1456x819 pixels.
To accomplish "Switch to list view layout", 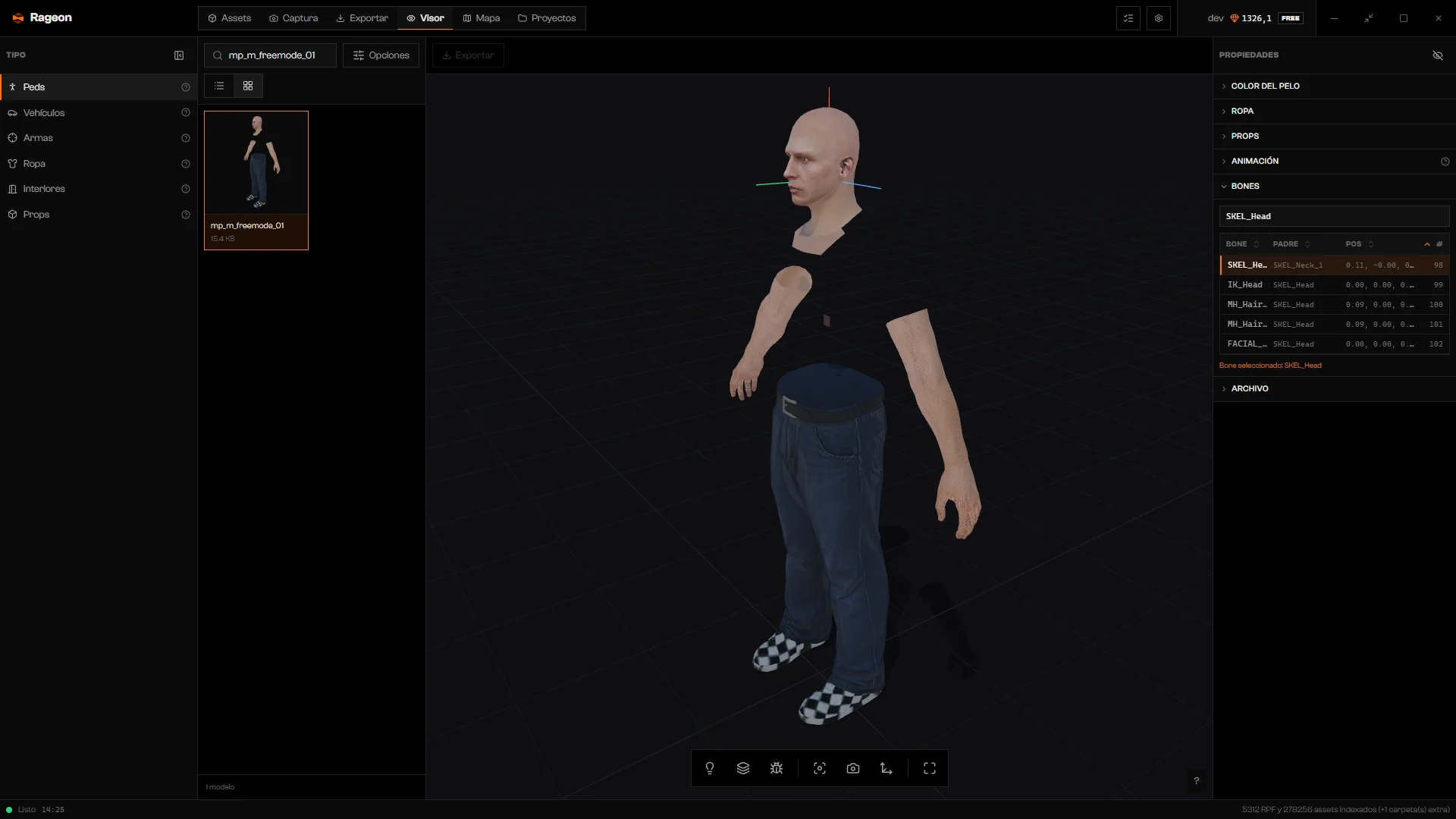I will (x=219, y=86).
